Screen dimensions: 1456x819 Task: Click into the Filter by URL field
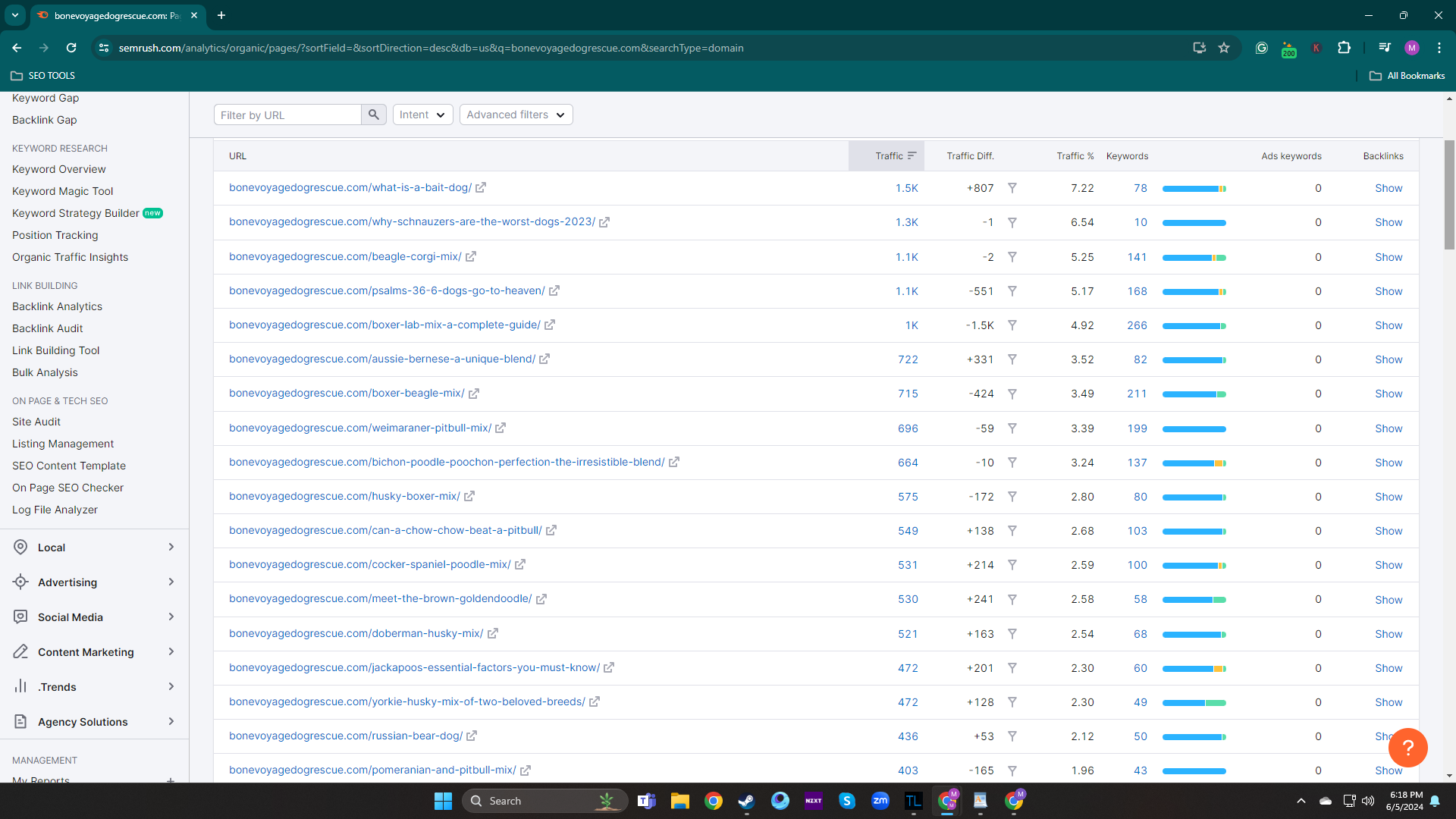pyautogui.click(x=287, y=115)
